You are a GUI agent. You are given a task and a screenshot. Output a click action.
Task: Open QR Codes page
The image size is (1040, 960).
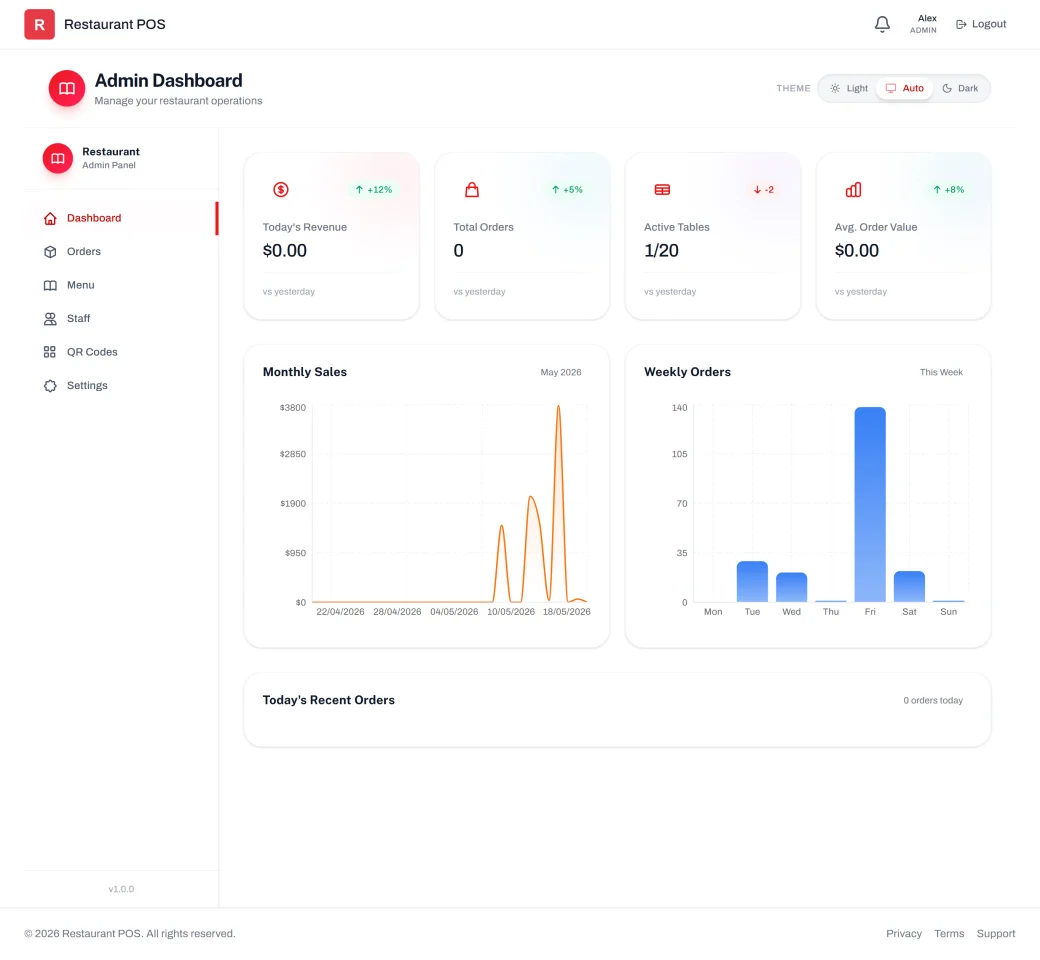point(121,352)
